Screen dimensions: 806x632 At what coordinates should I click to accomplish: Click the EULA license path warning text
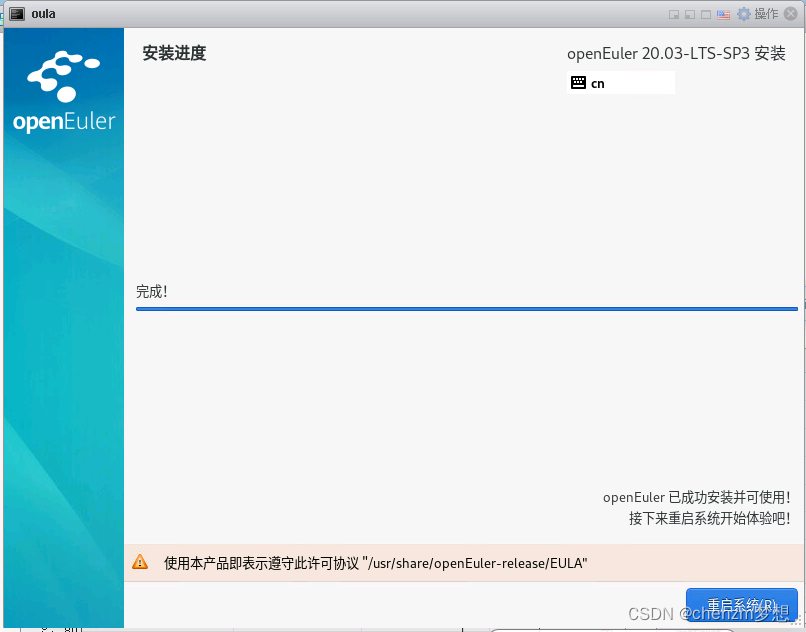click(x=375, y=563)
